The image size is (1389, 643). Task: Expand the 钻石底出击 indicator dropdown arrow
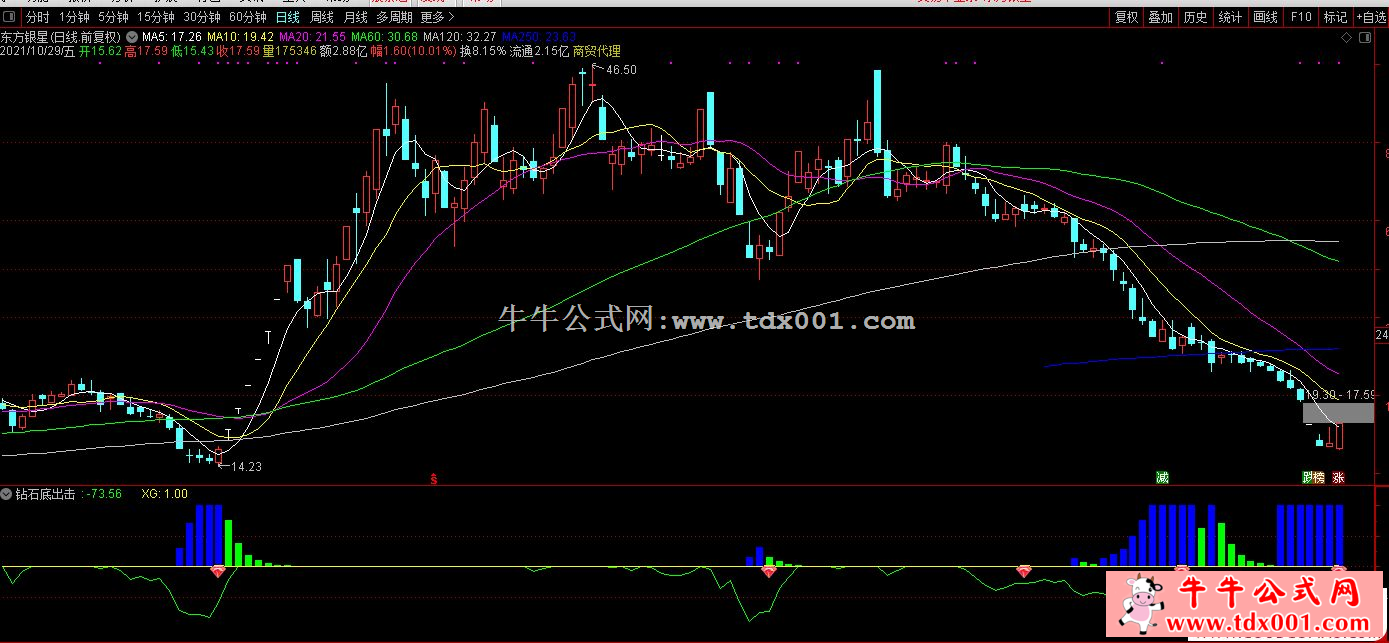[7, 494]
